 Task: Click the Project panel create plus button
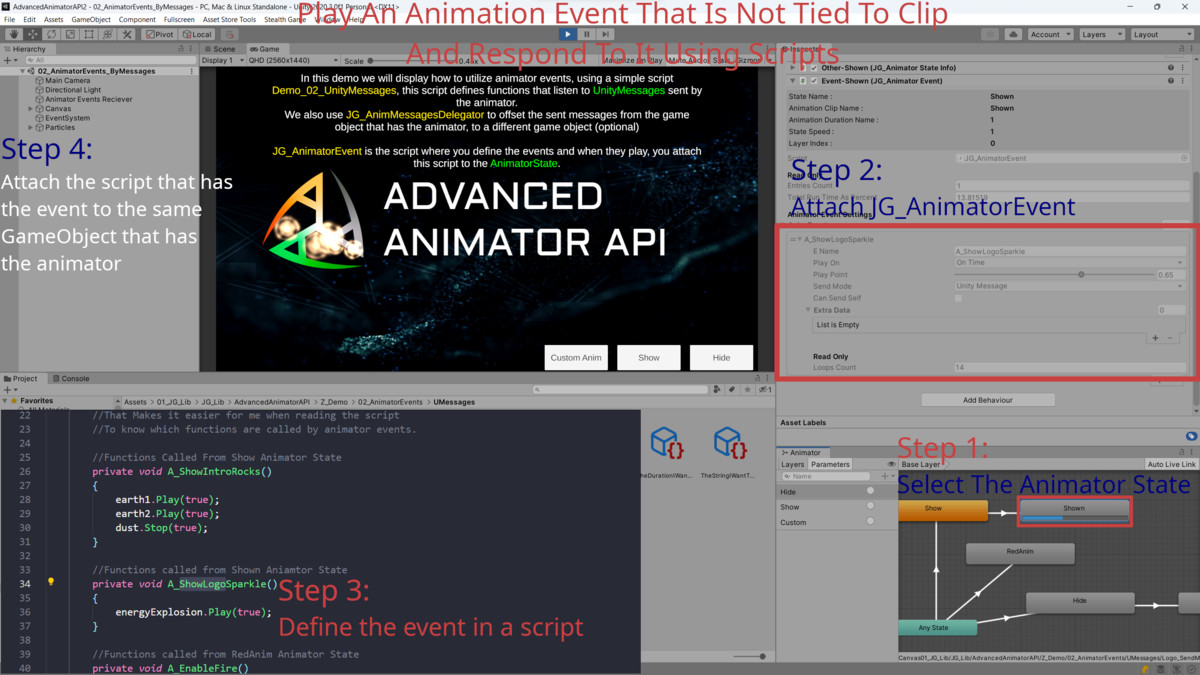pos(10,390)
